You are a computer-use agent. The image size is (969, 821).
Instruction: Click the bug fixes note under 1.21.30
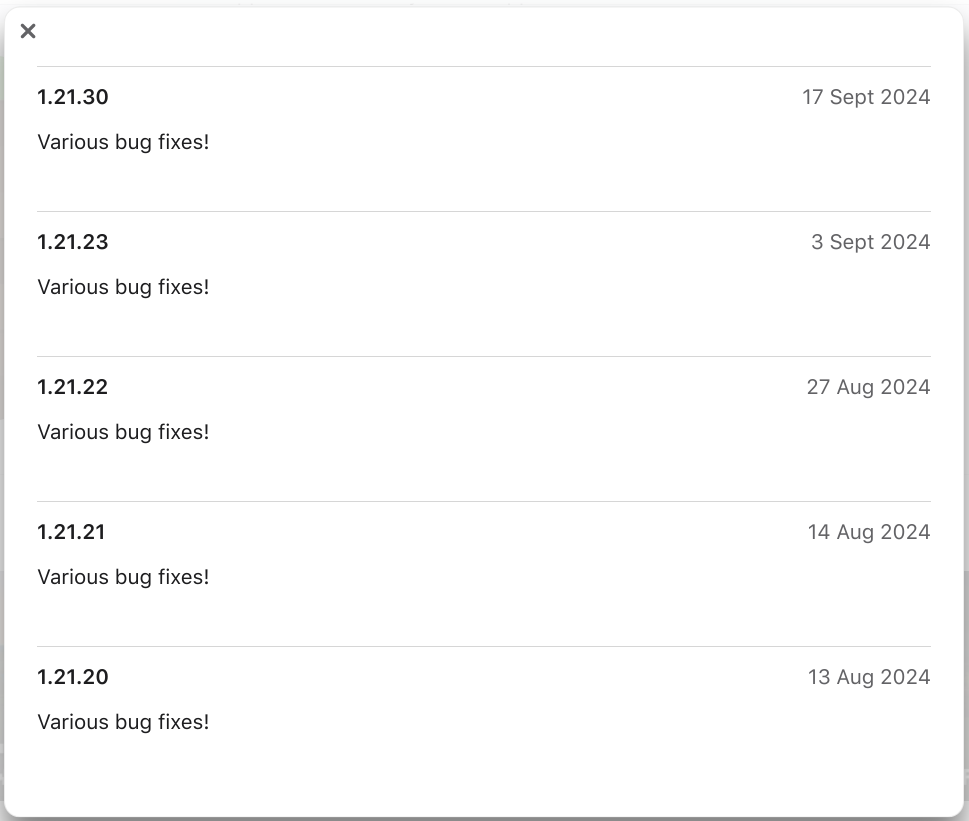[x=123, y=142]
